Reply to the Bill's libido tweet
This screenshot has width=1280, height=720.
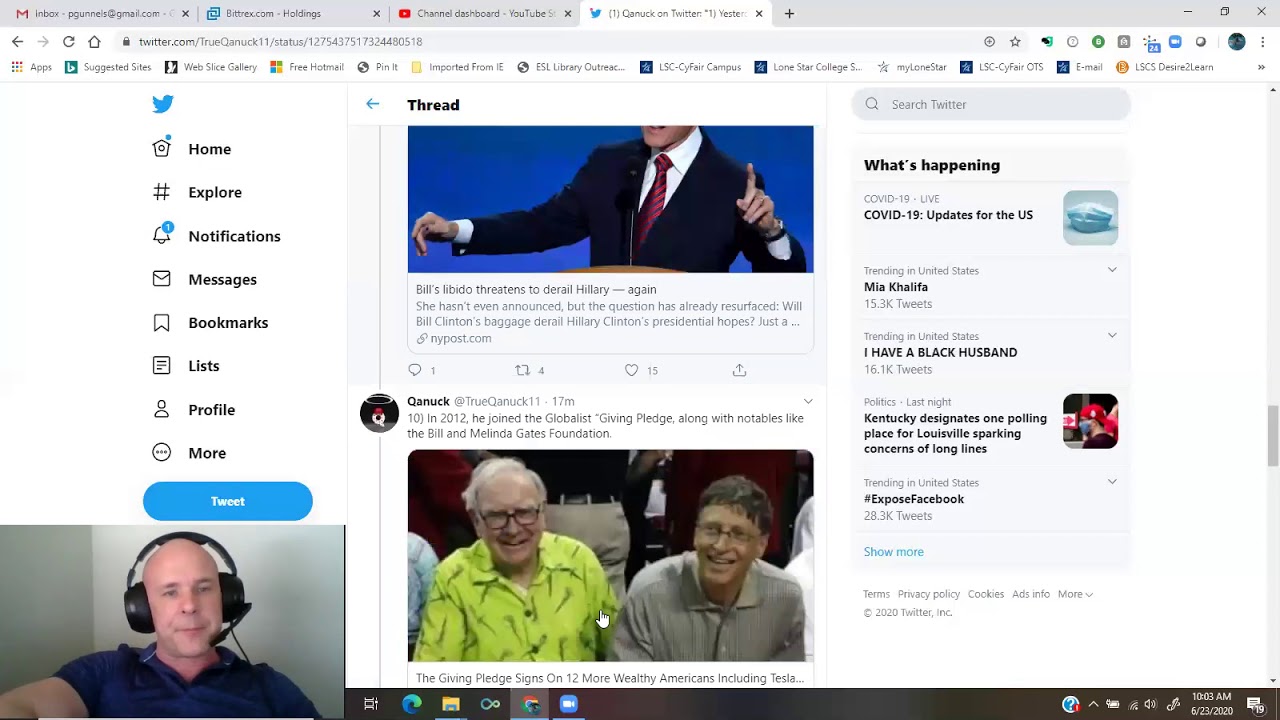pos(415,370)
